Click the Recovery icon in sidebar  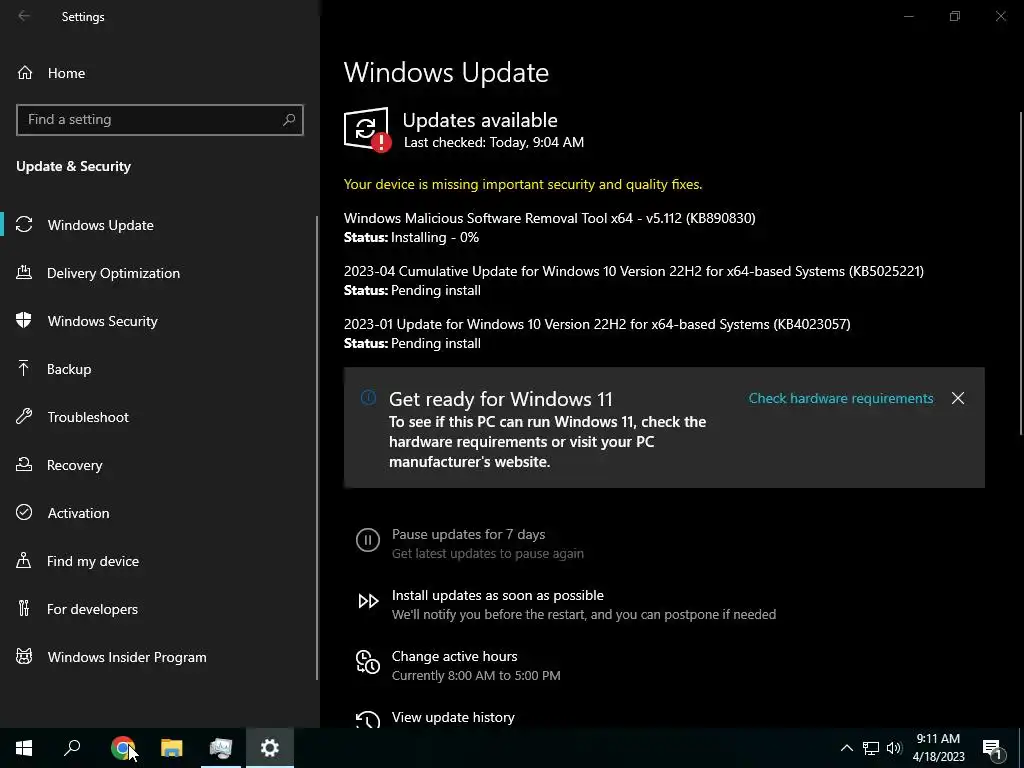24,464
